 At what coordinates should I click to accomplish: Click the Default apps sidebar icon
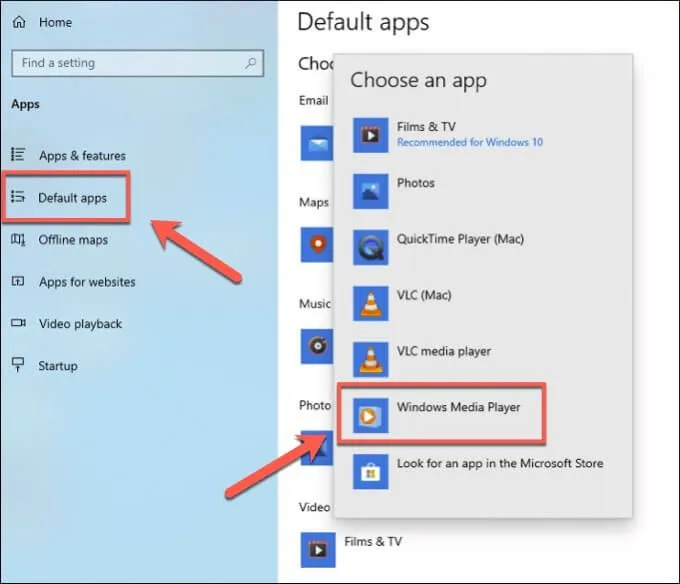click(18, 196)
